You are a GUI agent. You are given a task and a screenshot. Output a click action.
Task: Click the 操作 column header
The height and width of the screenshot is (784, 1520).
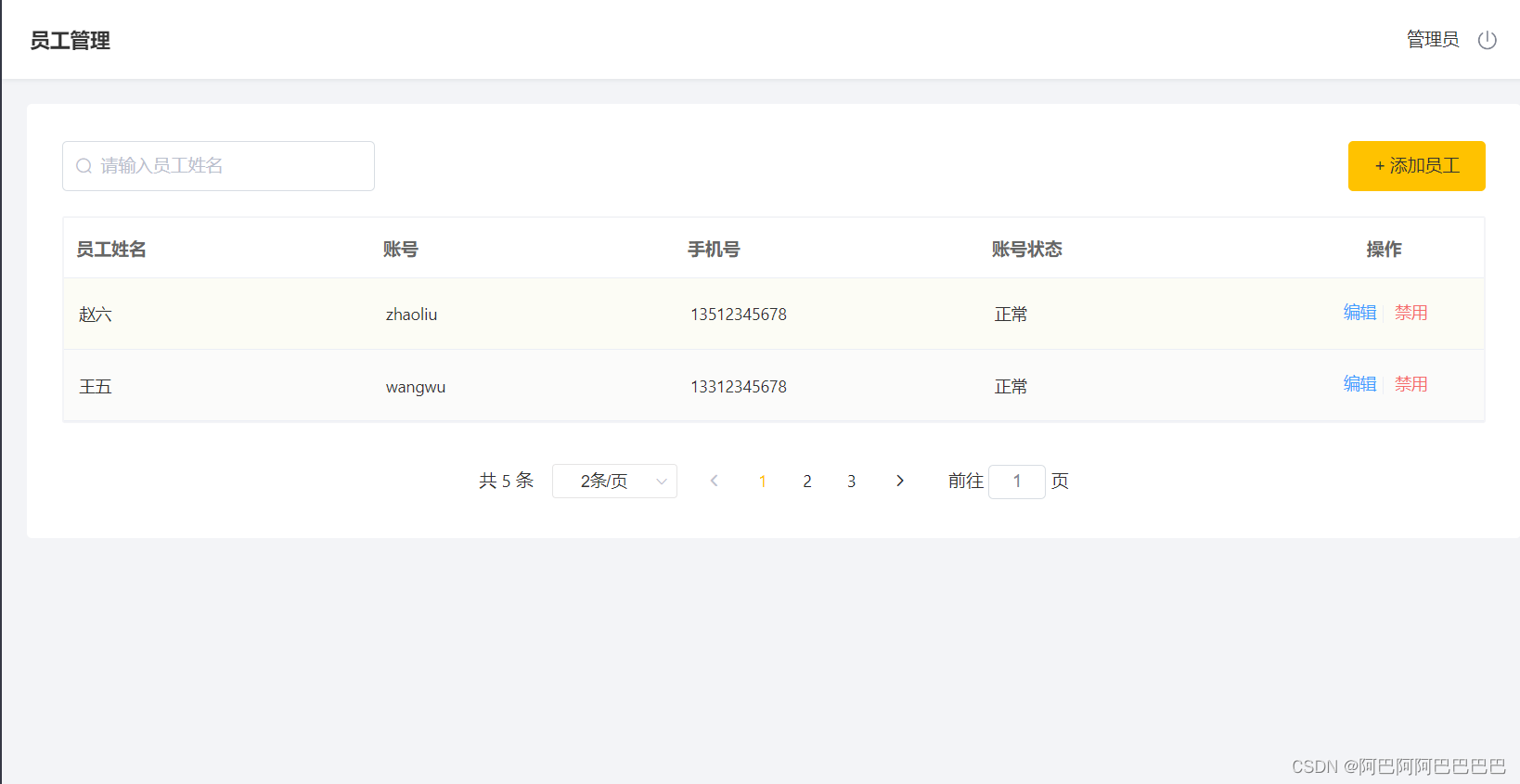coord(1384,249)
